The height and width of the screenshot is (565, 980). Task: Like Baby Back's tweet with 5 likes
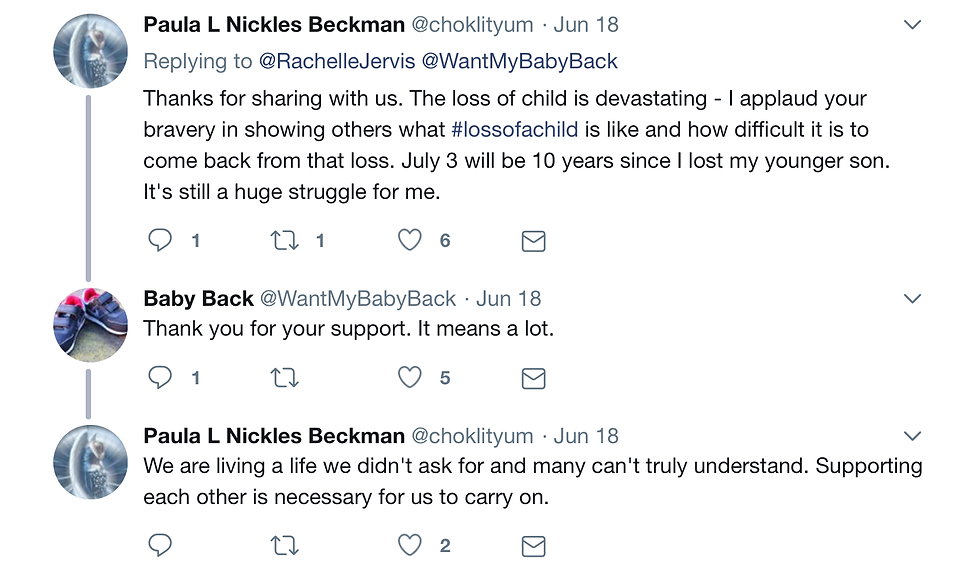[x=410, y=377]
